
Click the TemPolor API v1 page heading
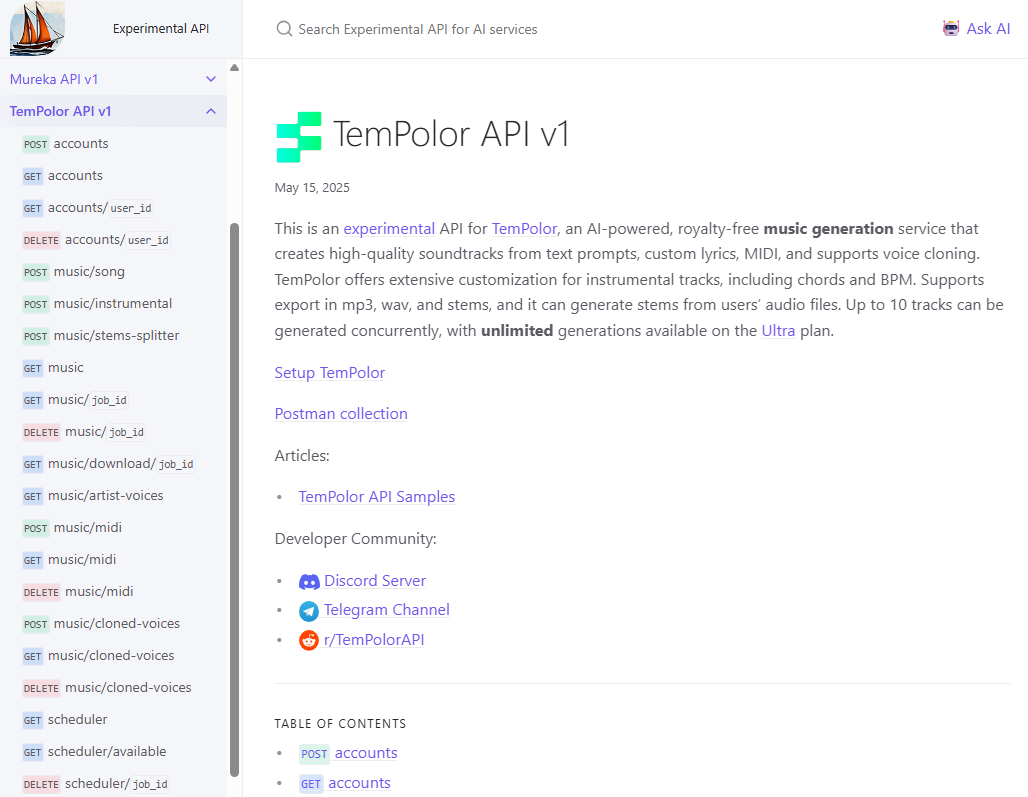(x=451, y=134)
